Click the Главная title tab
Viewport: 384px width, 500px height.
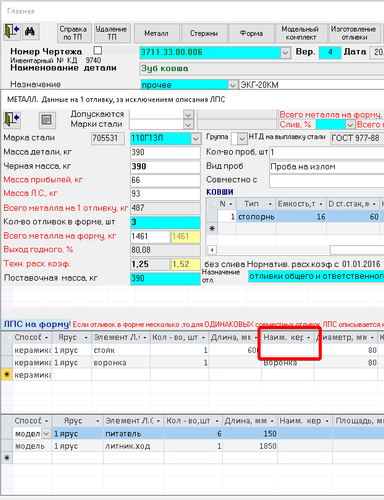21,11
